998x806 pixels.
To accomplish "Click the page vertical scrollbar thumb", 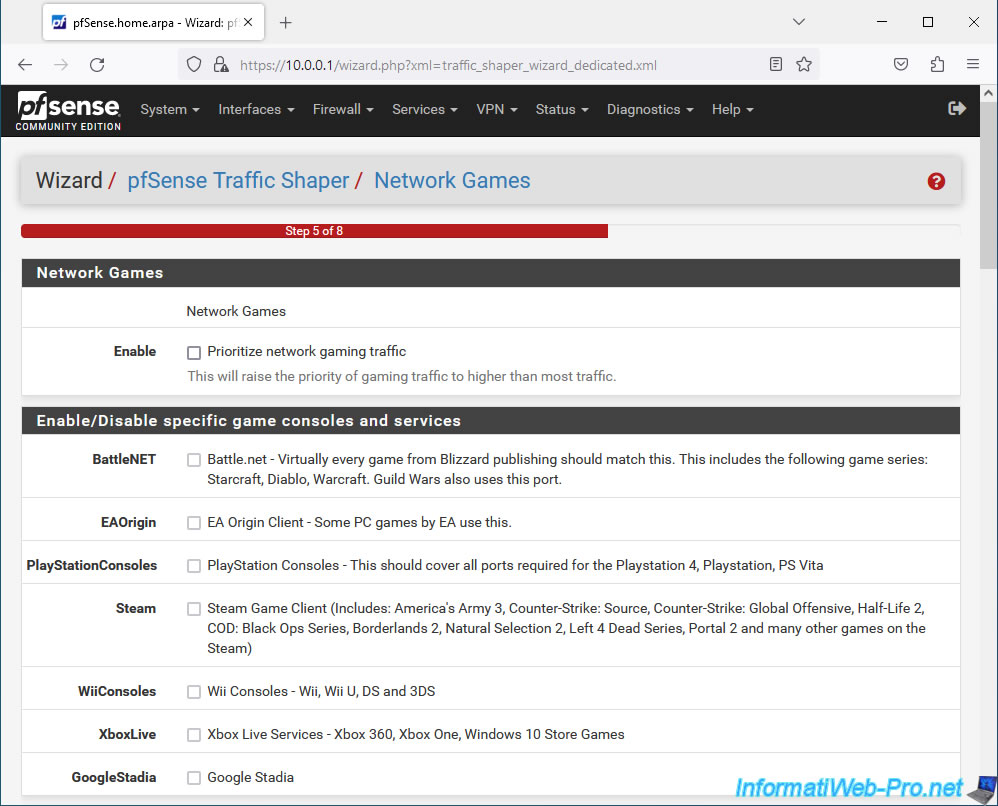I will click(988, 185).
